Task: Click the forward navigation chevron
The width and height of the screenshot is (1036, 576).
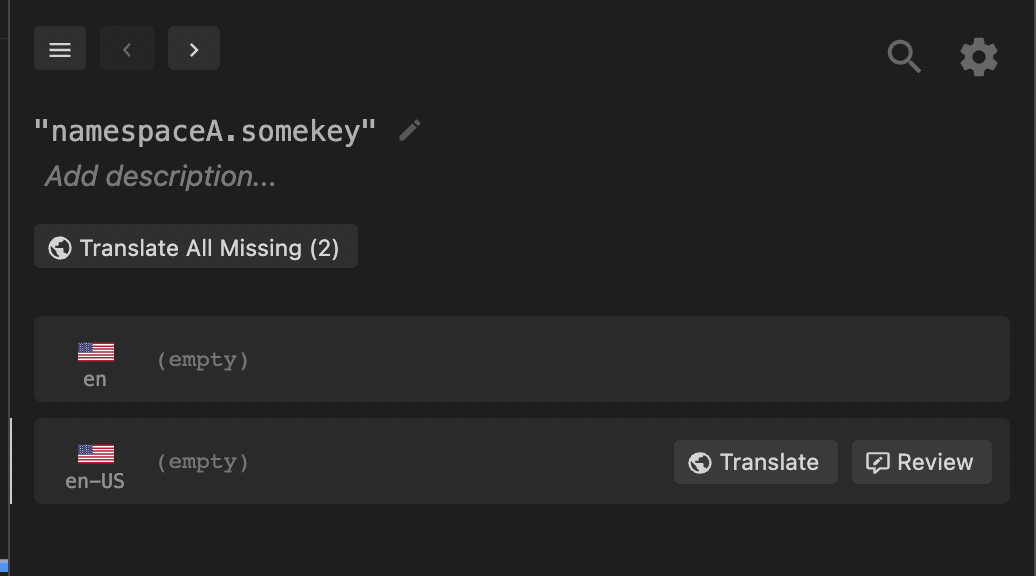Action: click(x=193, y=48)
